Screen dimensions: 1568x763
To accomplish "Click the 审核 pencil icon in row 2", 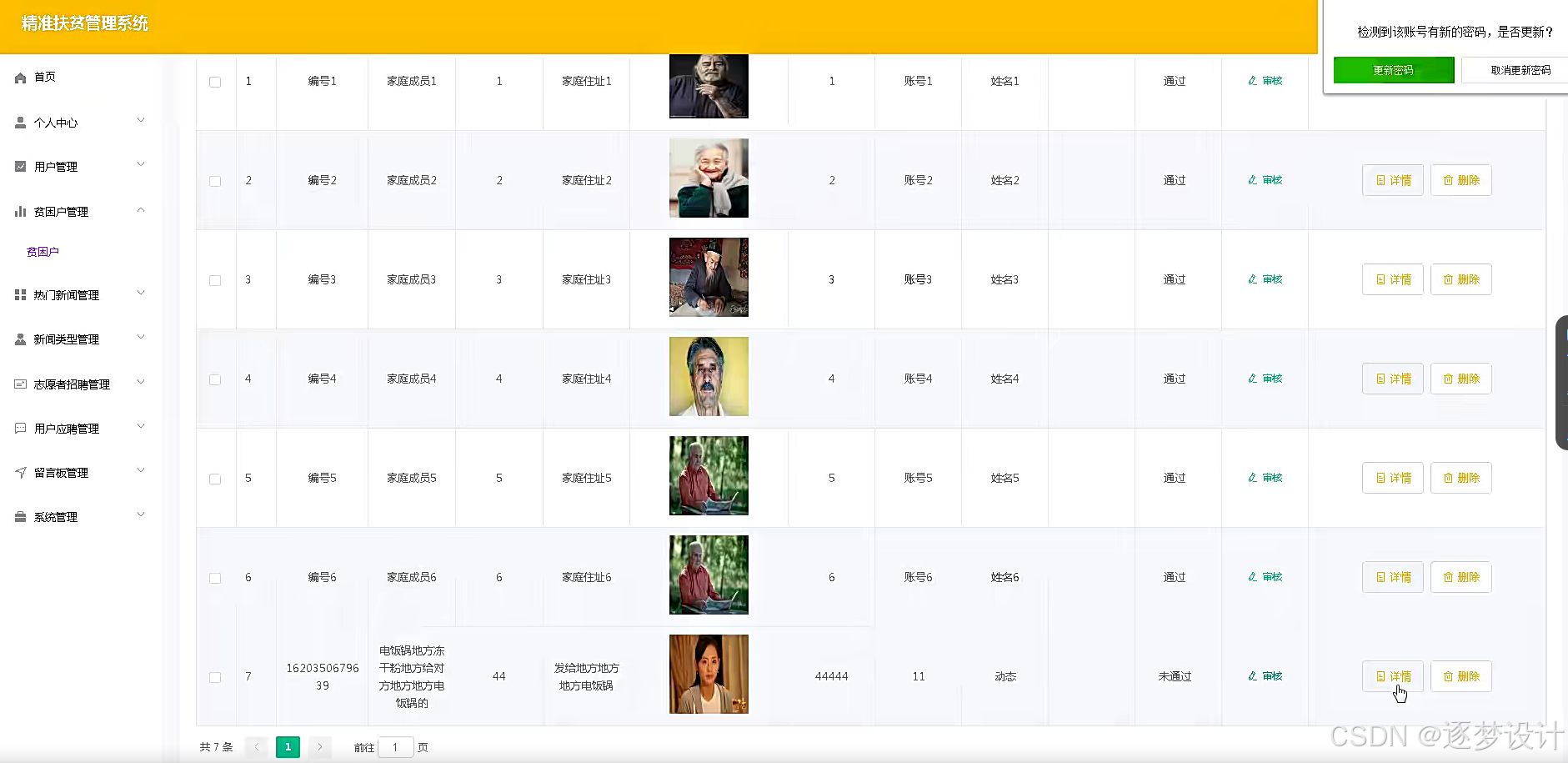I will (x=1252, y=180).
